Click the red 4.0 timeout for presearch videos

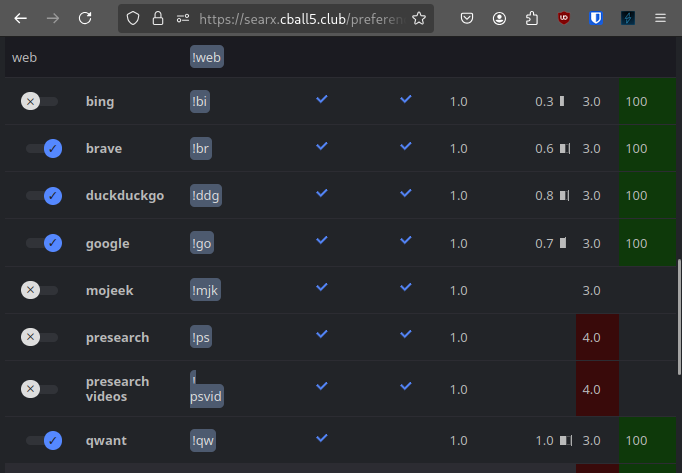point(597,389)
